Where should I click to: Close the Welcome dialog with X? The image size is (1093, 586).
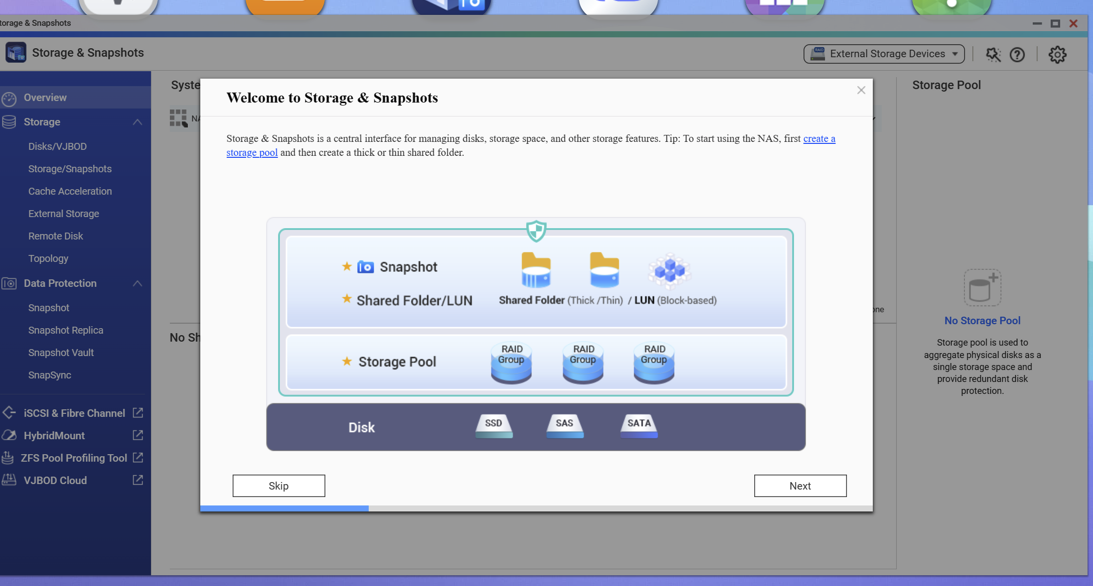point(861,90)
